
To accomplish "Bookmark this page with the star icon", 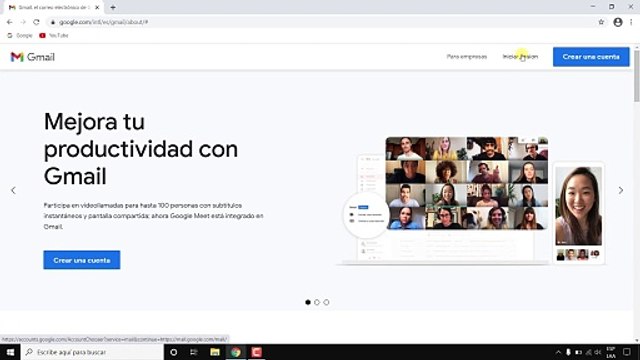I will point(601,22).
